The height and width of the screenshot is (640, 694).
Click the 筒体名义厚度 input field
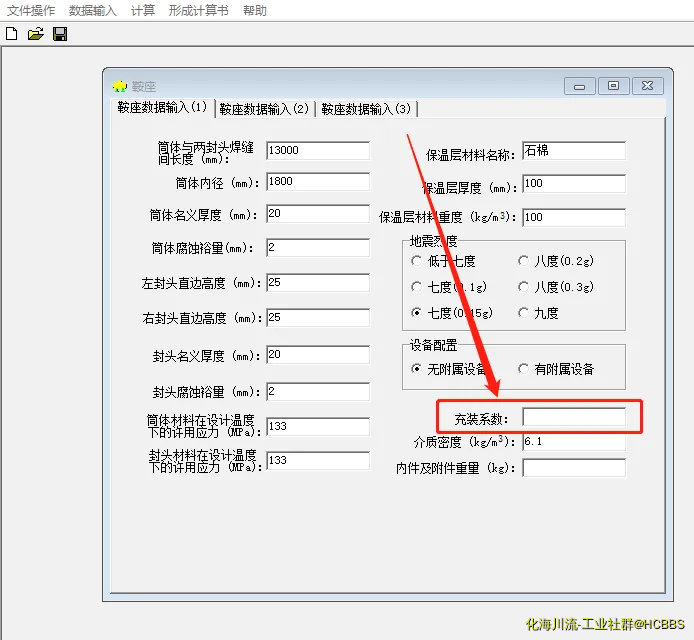point(318,214)
